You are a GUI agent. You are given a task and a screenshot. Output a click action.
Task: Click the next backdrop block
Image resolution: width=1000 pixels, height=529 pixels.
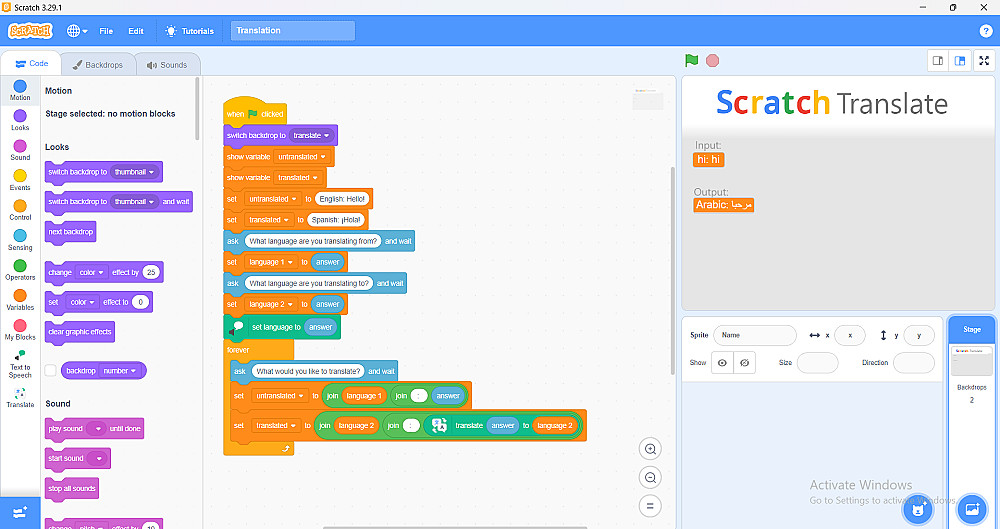click(71, 232)
